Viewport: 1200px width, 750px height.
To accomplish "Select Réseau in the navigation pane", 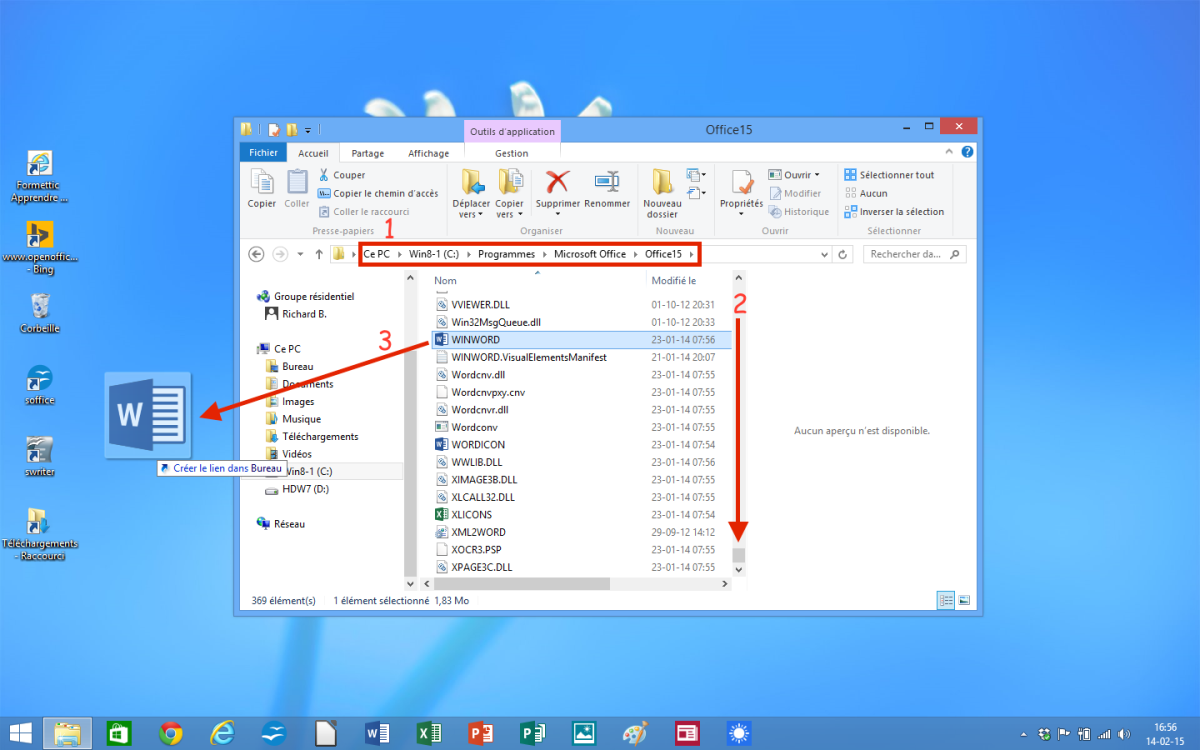I will tap(281, 524).
